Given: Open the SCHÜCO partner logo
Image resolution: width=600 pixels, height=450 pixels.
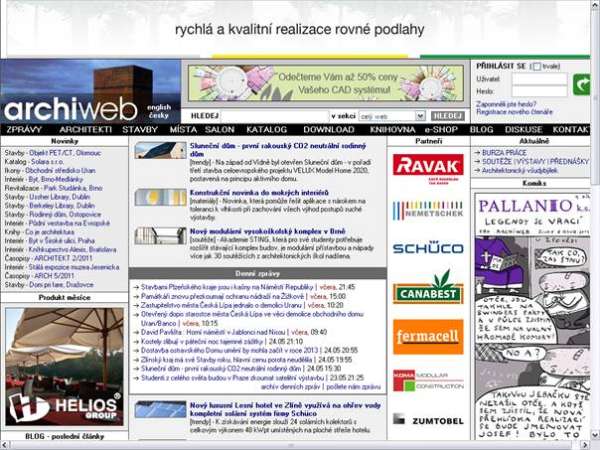Looking at the screenshot, I should coord(428,248).
